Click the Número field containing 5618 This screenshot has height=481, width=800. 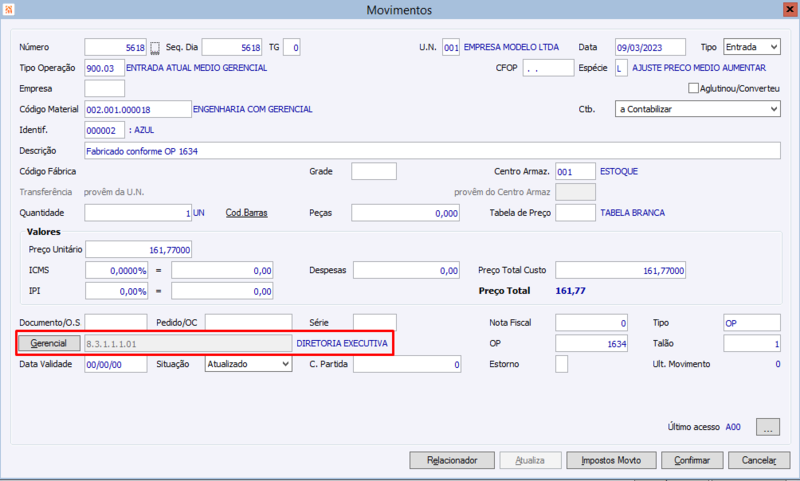coord(115,47)
